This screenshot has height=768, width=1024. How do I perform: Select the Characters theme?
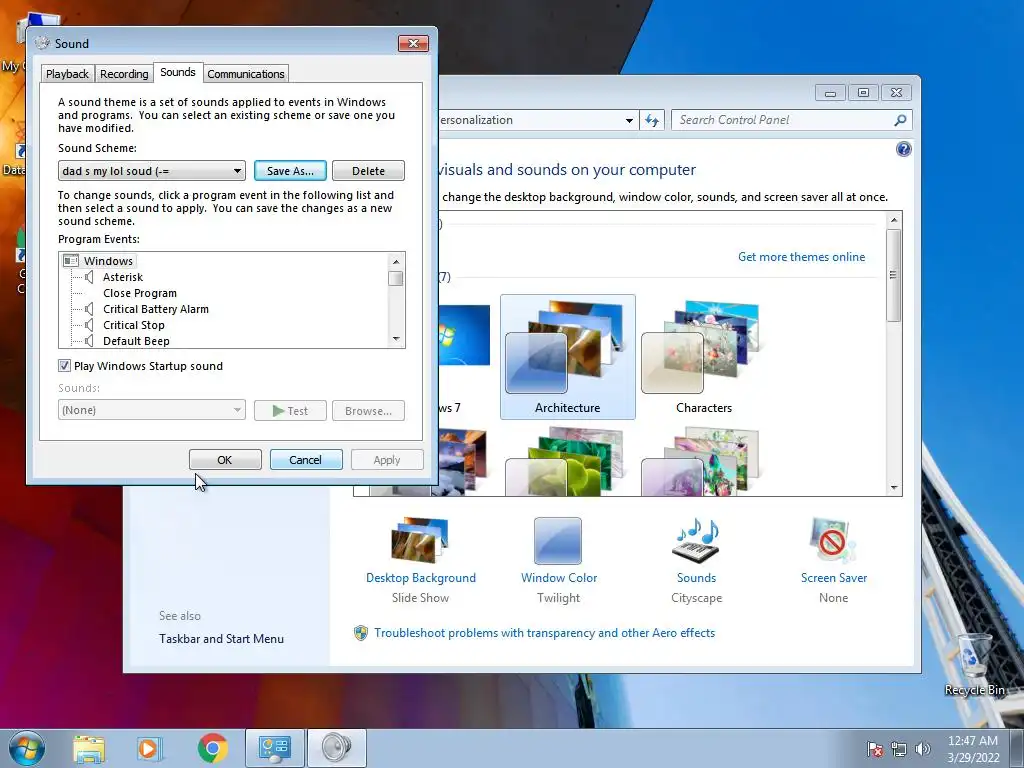(703, 357)
